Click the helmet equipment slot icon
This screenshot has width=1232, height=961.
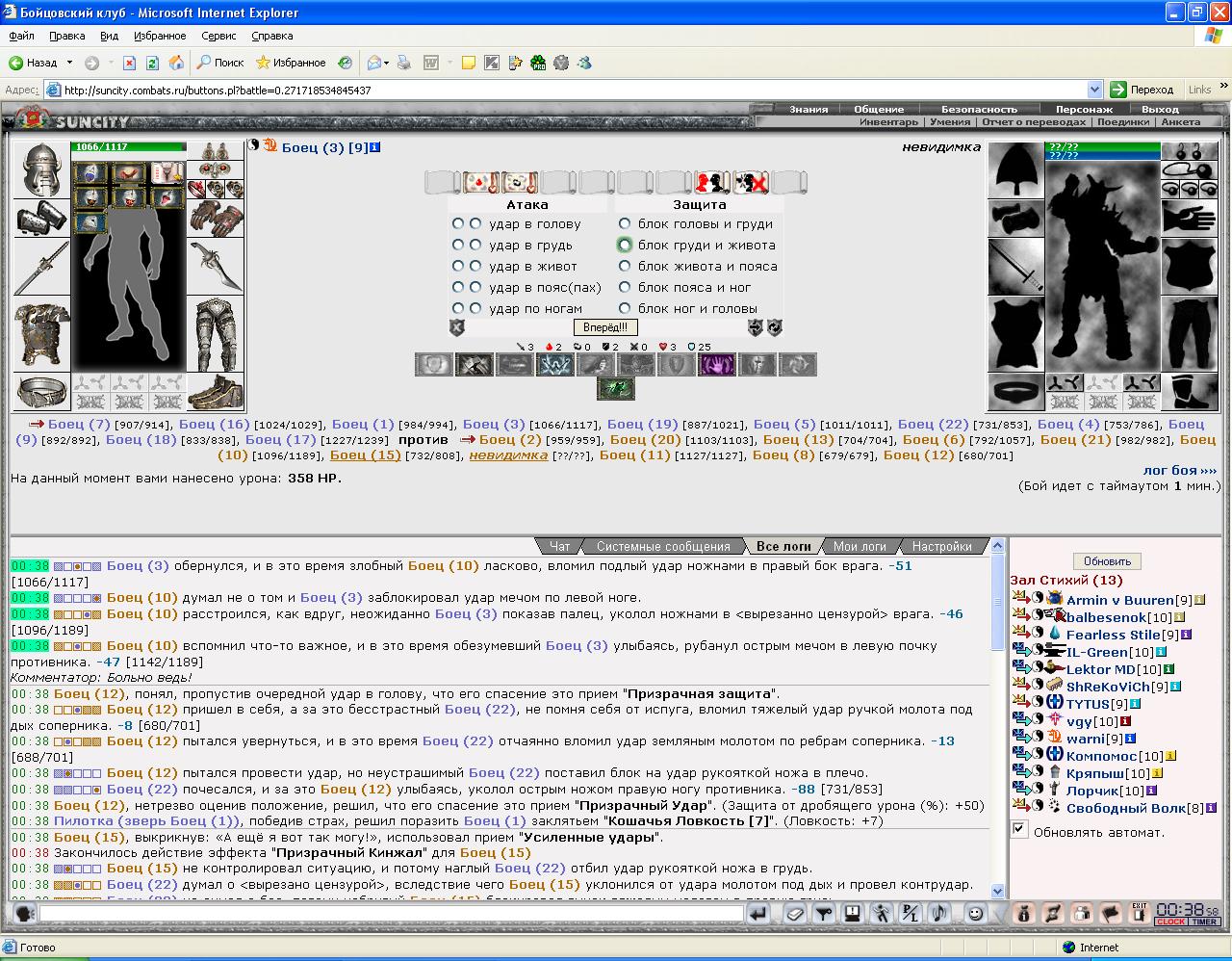click(41, 170)
